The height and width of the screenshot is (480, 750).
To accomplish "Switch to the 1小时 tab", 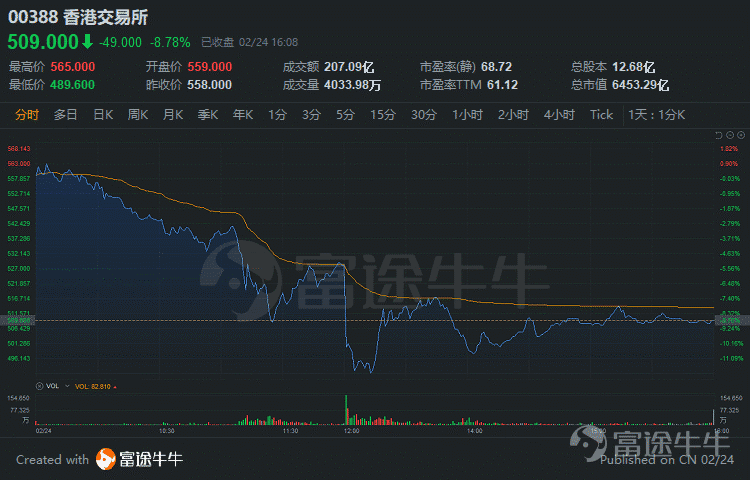I will pos(468,115).
